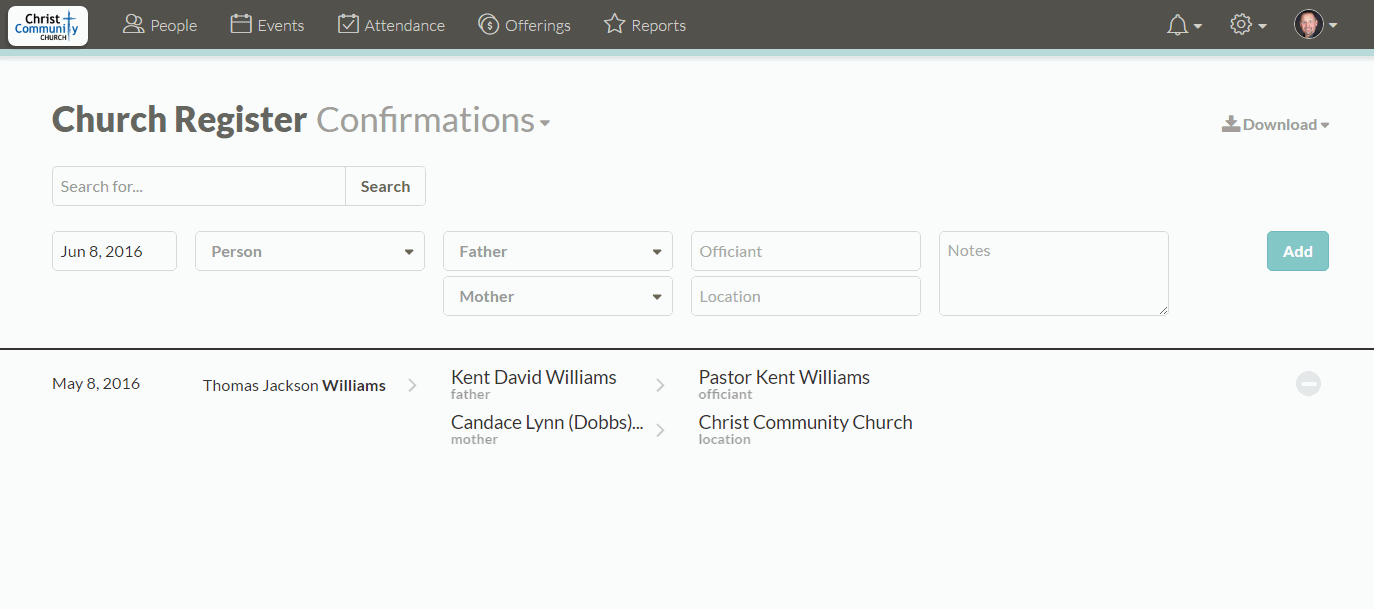
Task: Expand the Mother dropdown
Action: (x=558, y=297)
